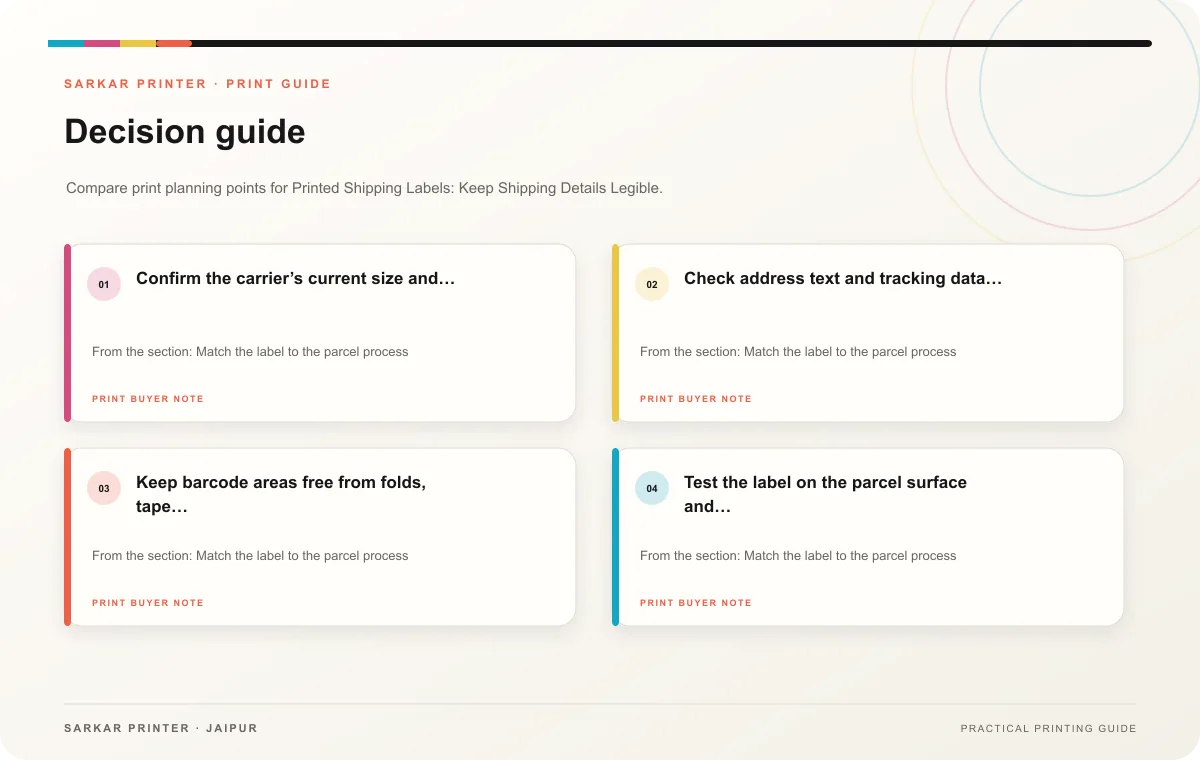Click the 'Decision guide' heading
The height and width of the screenshot is (760, 1200).
(x=185, y=132)
